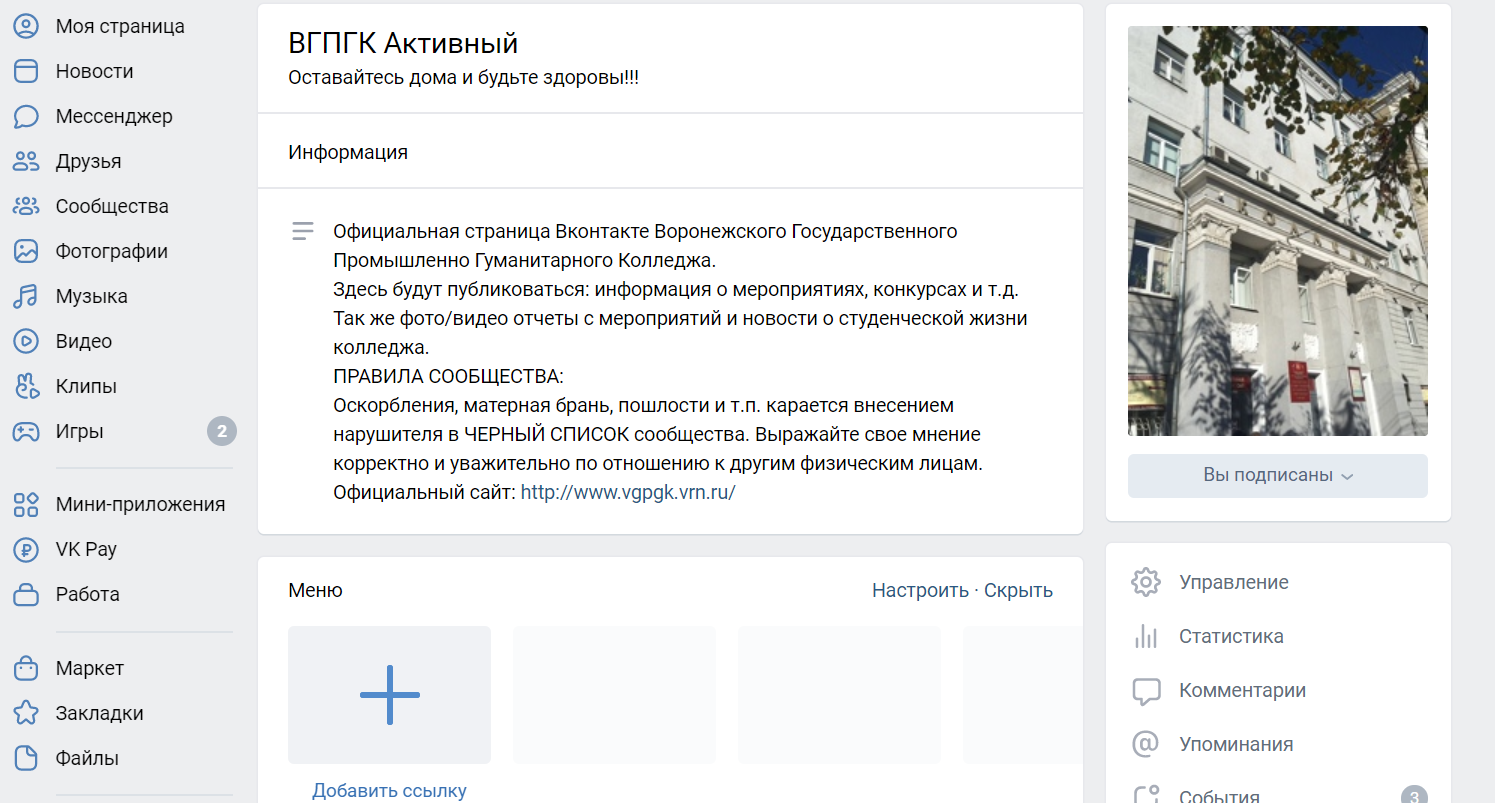Click the plus icon to add link
Screen dimensions: 1495x803
[x=389, y=695]
